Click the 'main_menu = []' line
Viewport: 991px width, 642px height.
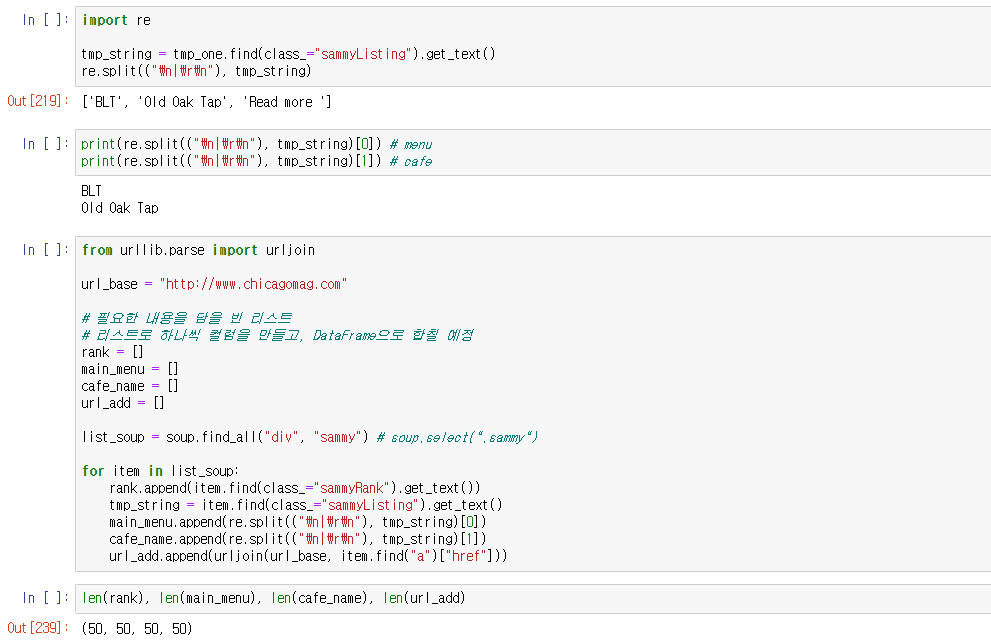pos(130,369)
